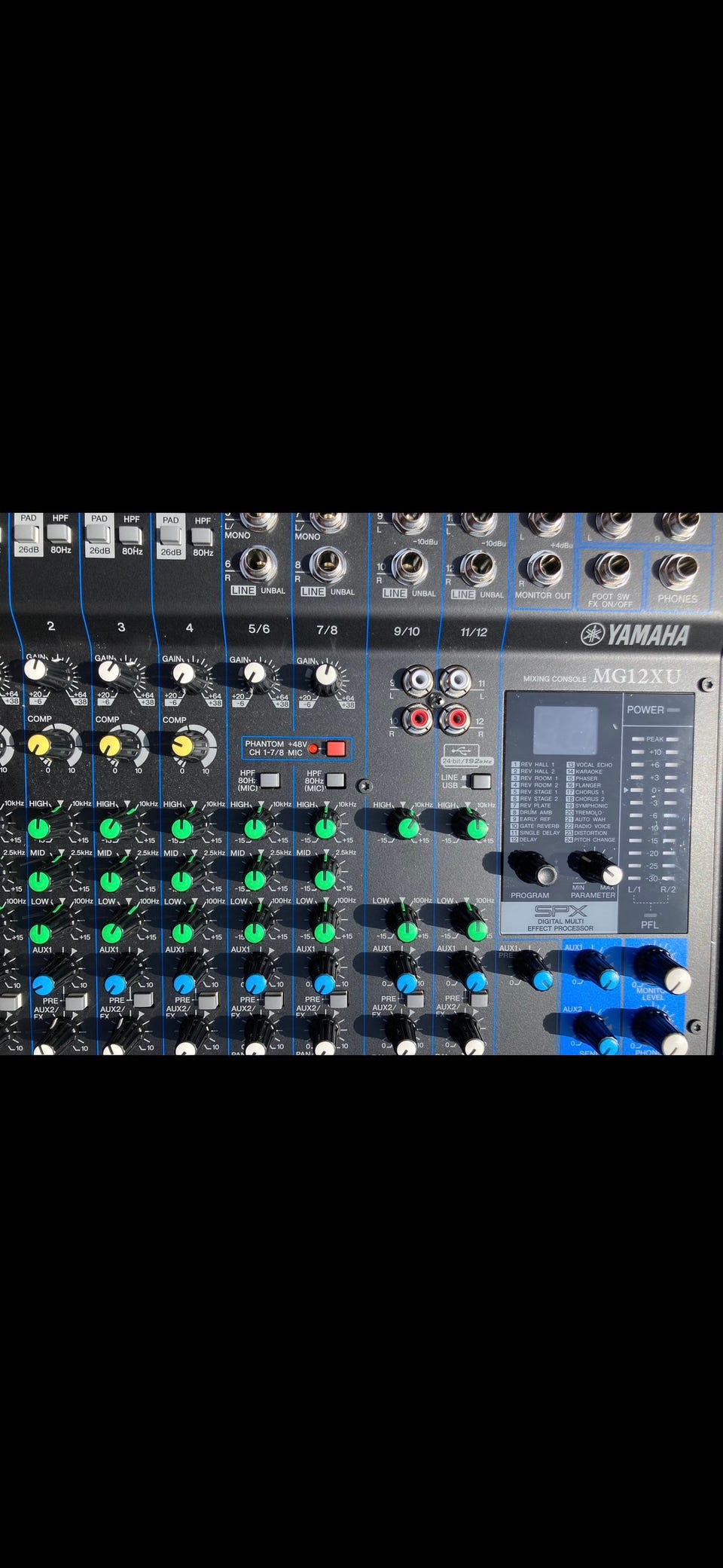
Task: Switch on Phantom +48V red button
Action: [336, 748]
